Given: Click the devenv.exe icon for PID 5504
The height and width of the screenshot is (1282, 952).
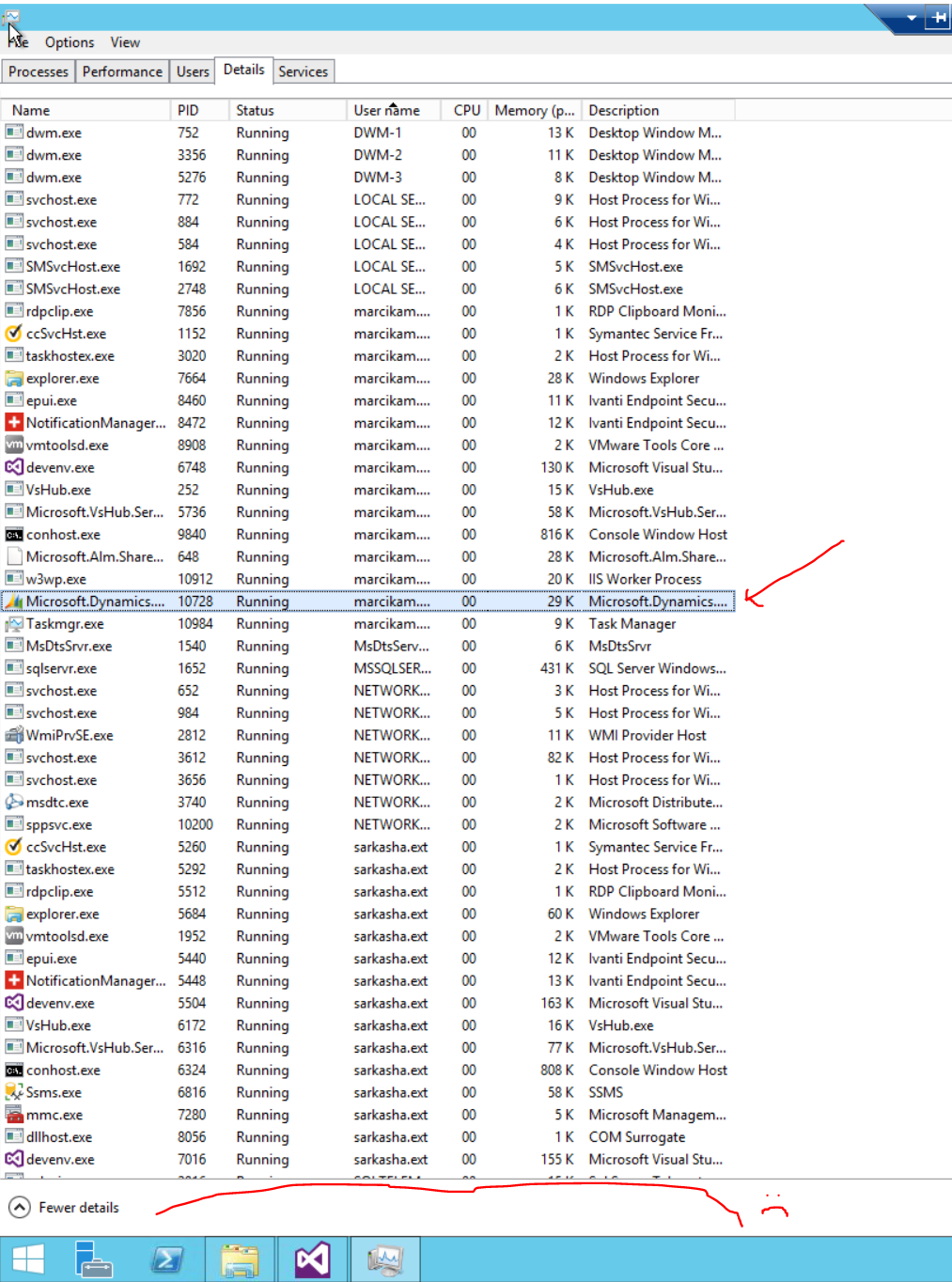Looking at the screenshot, I should coord(14,1003).
